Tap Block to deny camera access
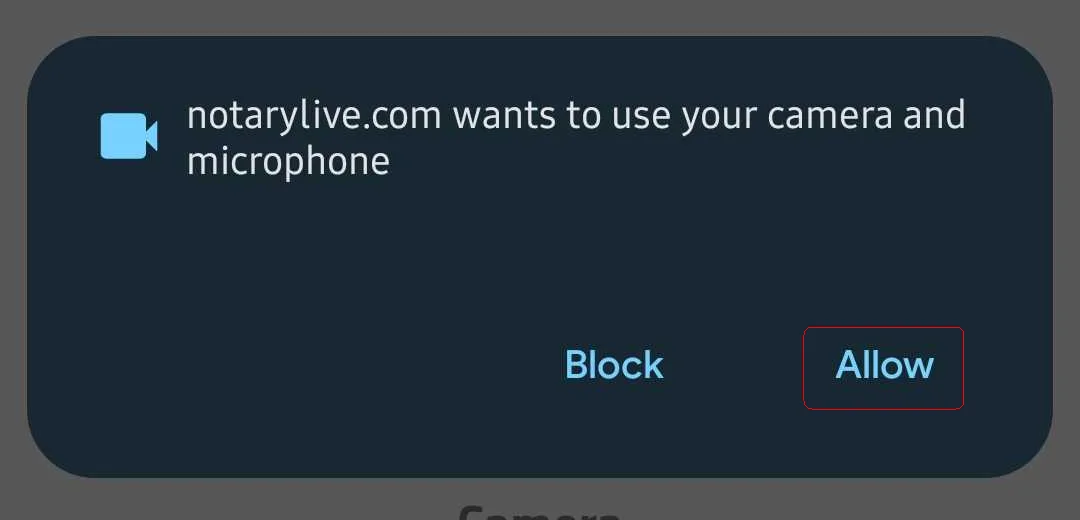The width and height of the screenshot is (1080, 520). tap(614, 365)
